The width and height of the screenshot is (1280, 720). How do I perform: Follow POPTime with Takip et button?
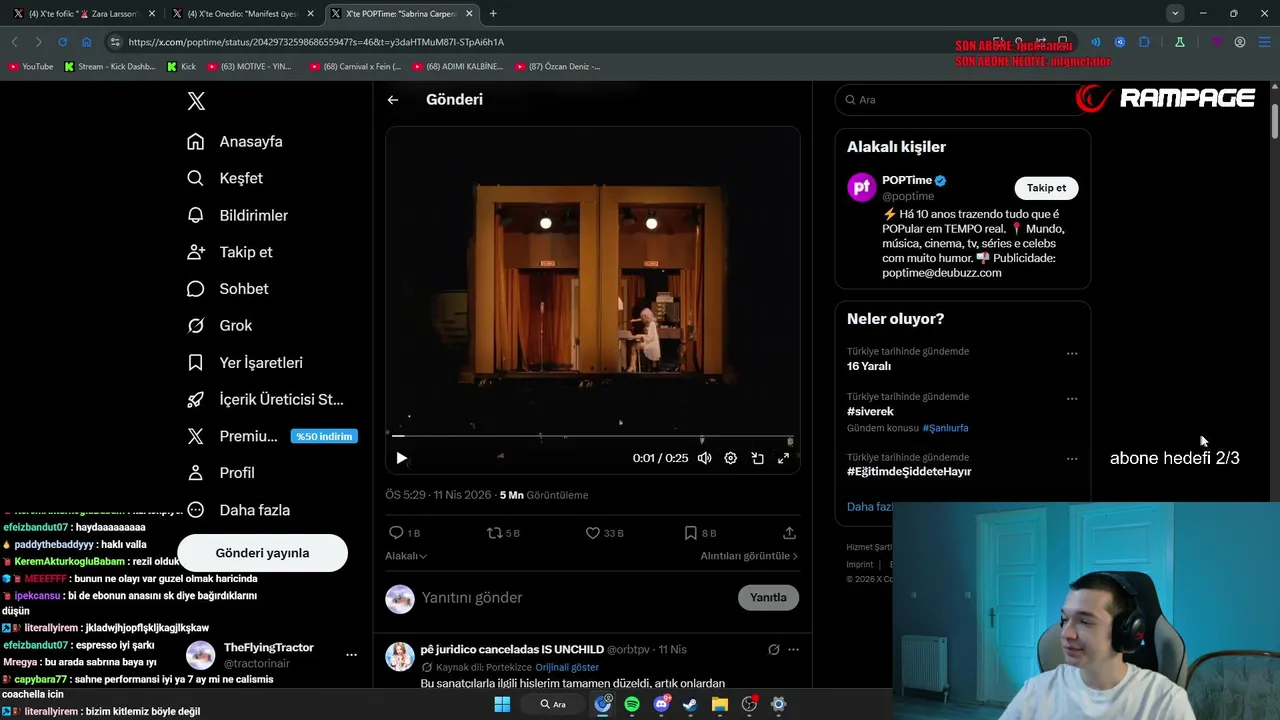[1046, 188]
